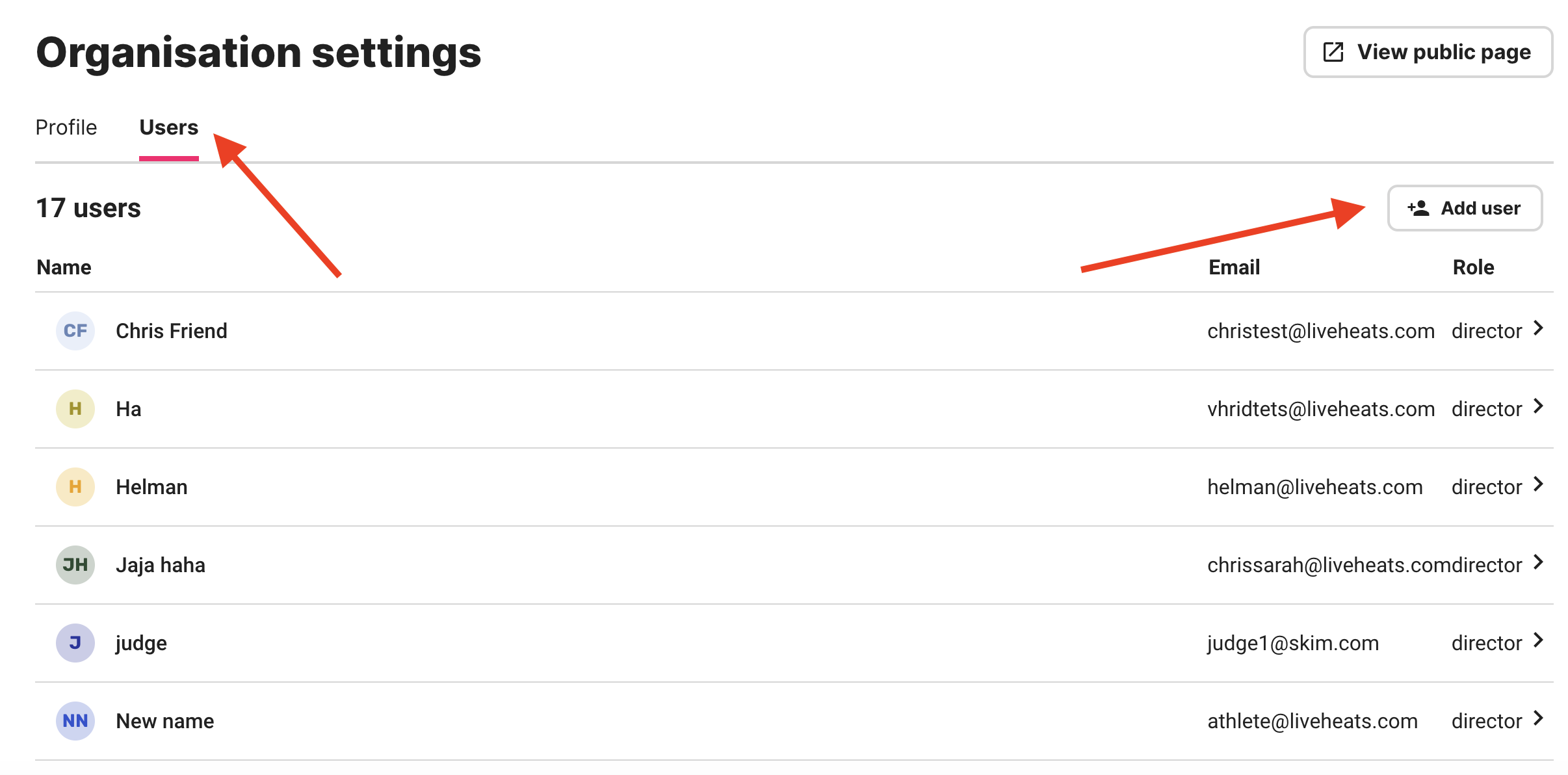Click the orange H avatar for Helman
This screenshot has height=775, width=1568.
tap(75, 487)
